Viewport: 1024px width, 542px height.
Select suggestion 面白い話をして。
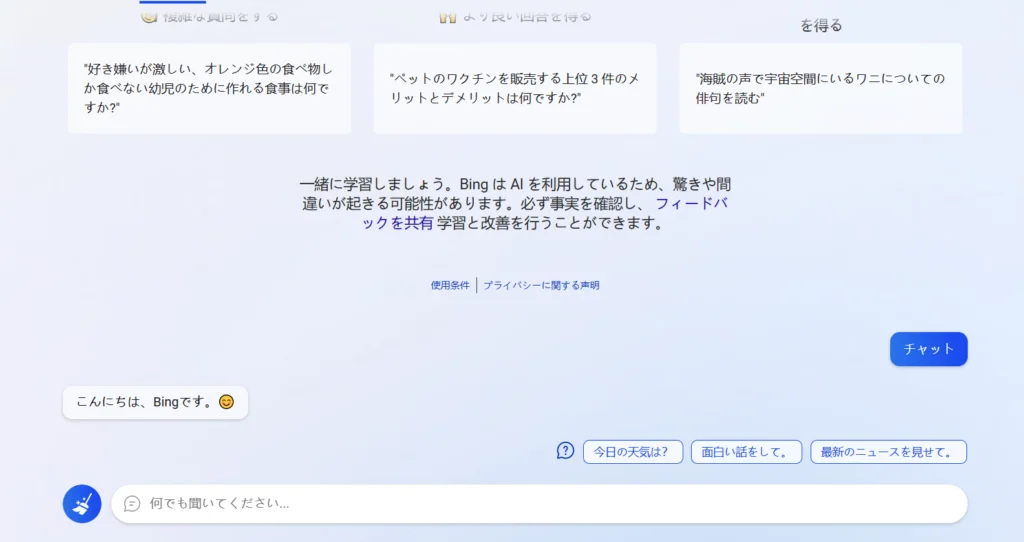coord(746,452)
